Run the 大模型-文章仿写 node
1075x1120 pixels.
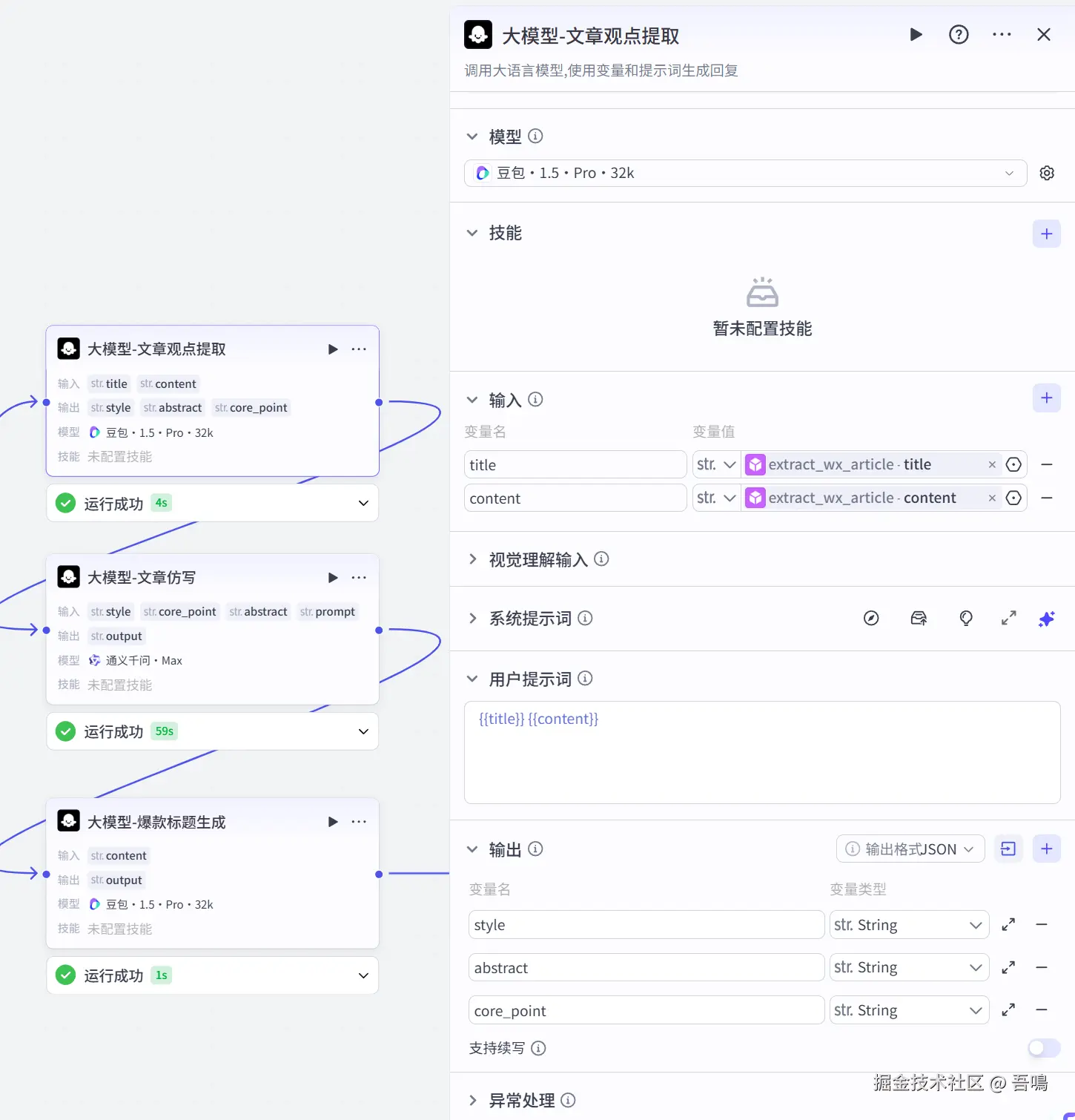click(333, 578)
